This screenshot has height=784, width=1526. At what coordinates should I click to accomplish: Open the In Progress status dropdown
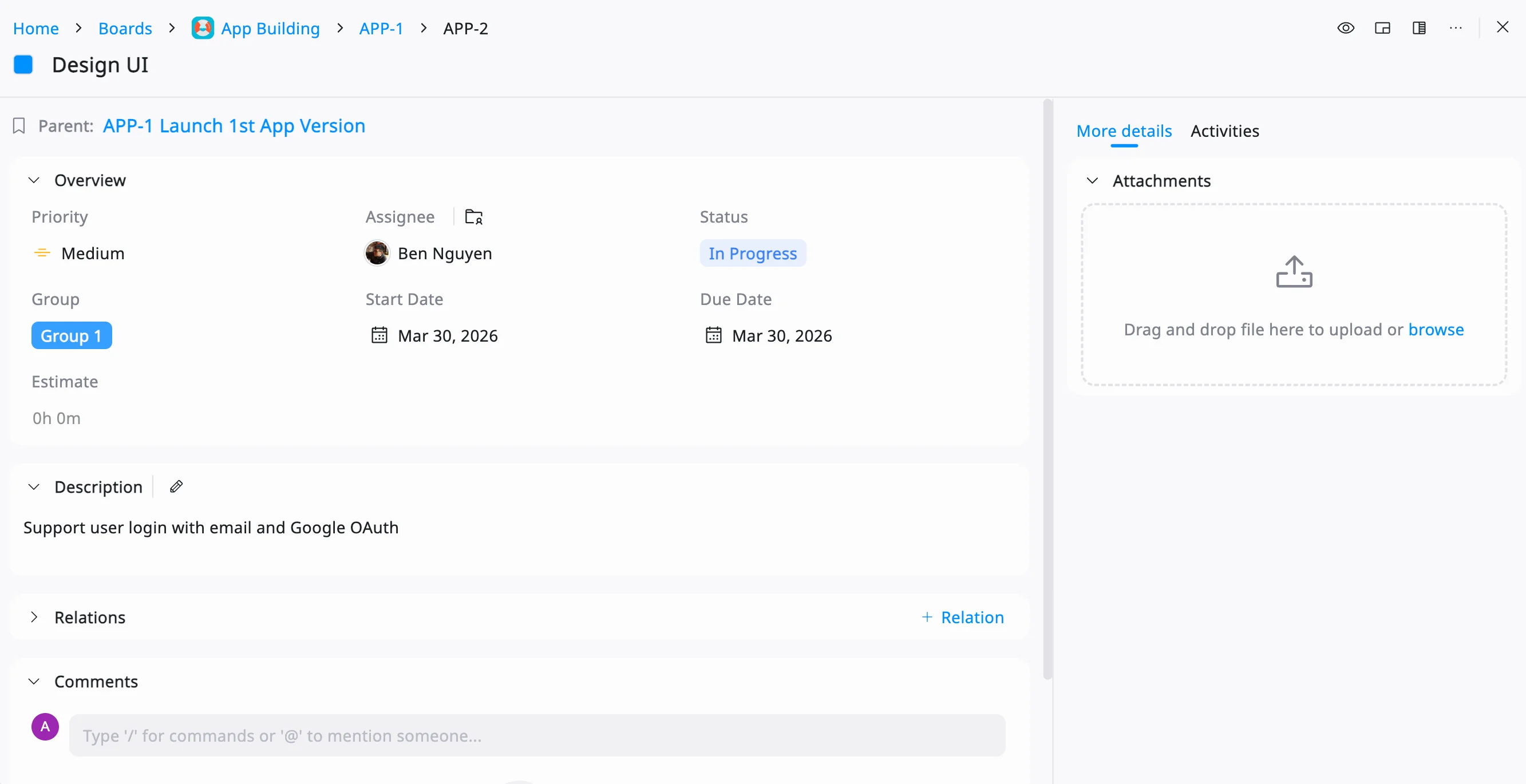[752, 254]
